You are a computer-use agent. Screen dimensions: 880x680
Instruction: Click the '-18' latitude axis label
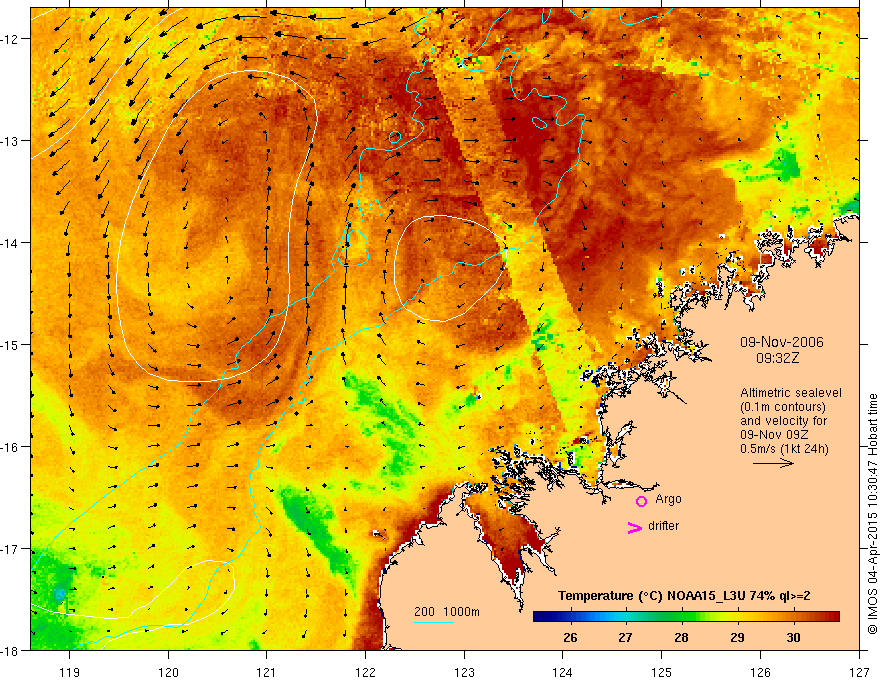point(10,651)
